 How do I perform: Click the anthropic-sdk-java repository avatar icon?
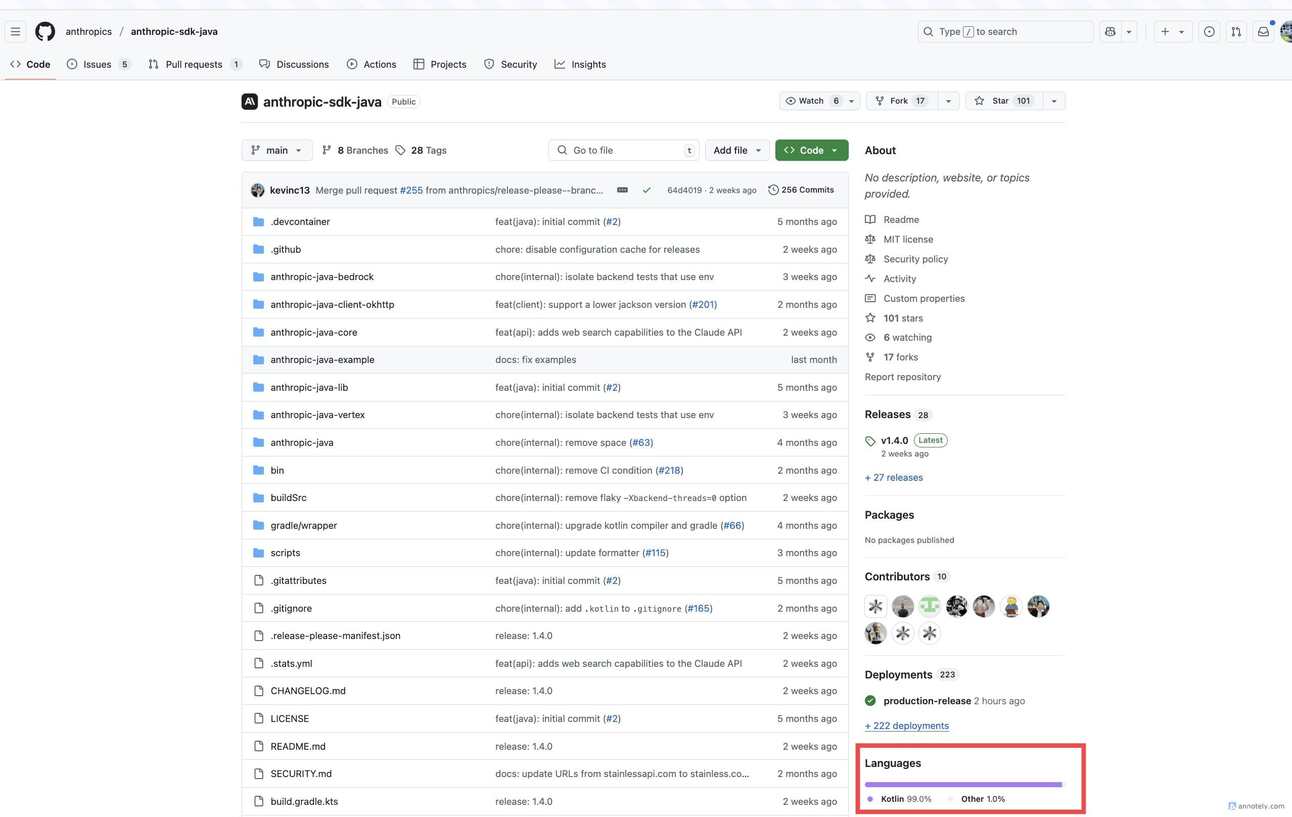coord(250,101)
